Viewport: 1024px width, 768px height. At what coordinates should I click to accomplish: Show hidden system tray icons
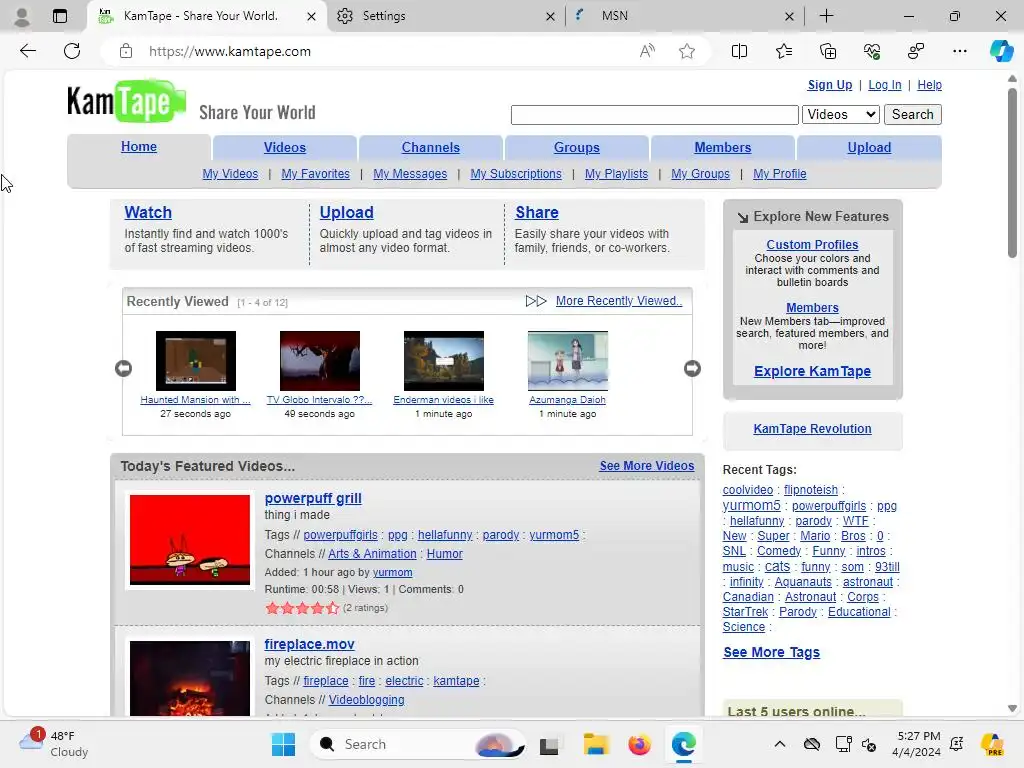(x=780, y=744)
